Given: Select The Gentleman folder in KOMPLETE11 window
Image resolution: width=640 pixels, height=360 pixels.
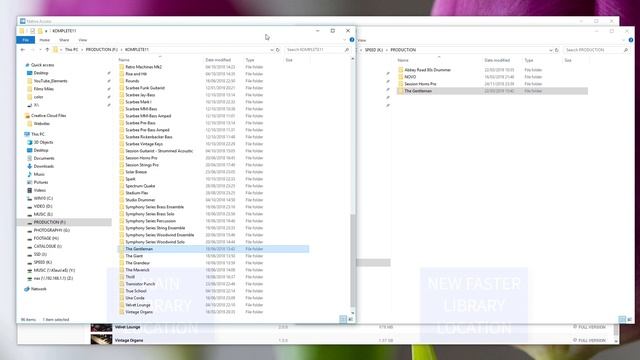Looking at the screenshot, I should [213, 249].
